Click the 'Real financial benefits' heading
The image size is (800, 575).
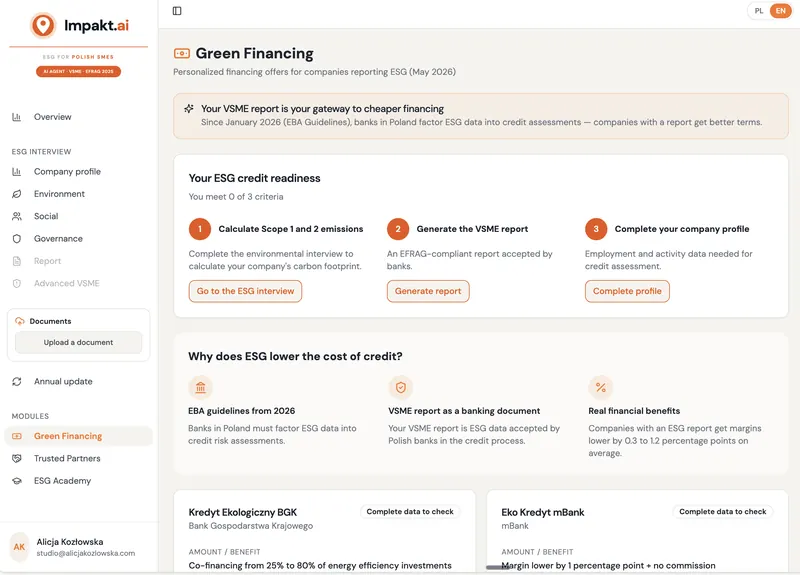[634, 411]
